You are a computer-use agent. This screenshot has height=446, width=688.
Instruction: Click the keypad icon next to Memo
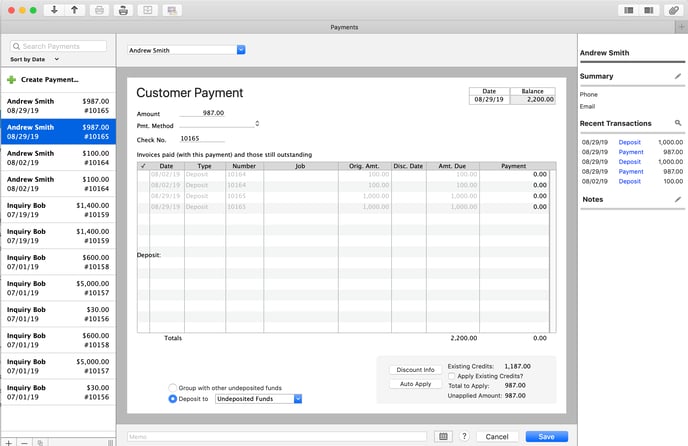pyautogui.click(x=443, y=436)
